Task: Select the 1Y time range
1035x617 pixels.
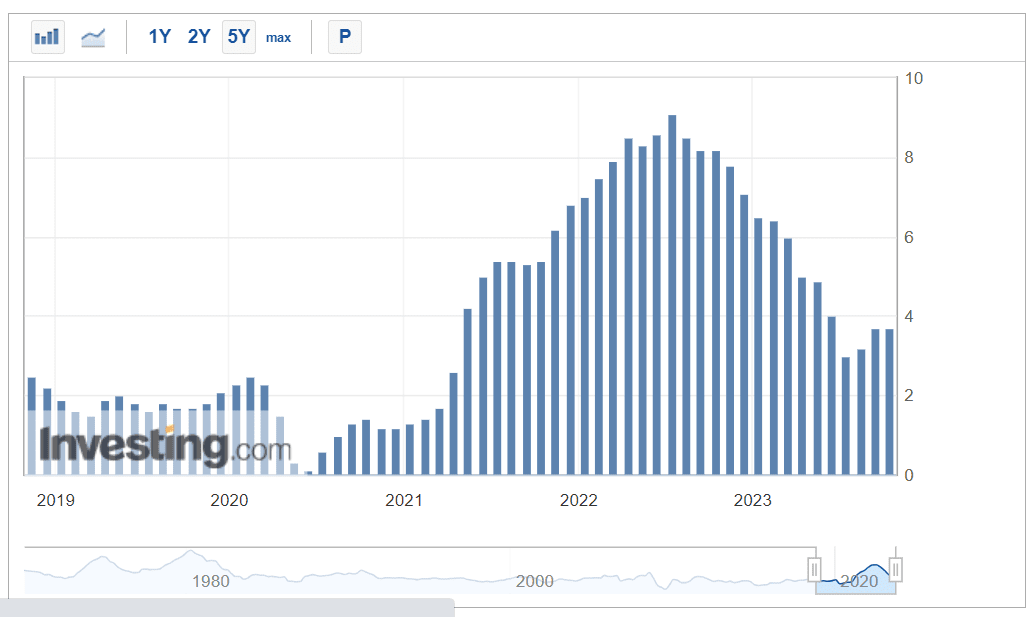Action: (x=160, y=37)
